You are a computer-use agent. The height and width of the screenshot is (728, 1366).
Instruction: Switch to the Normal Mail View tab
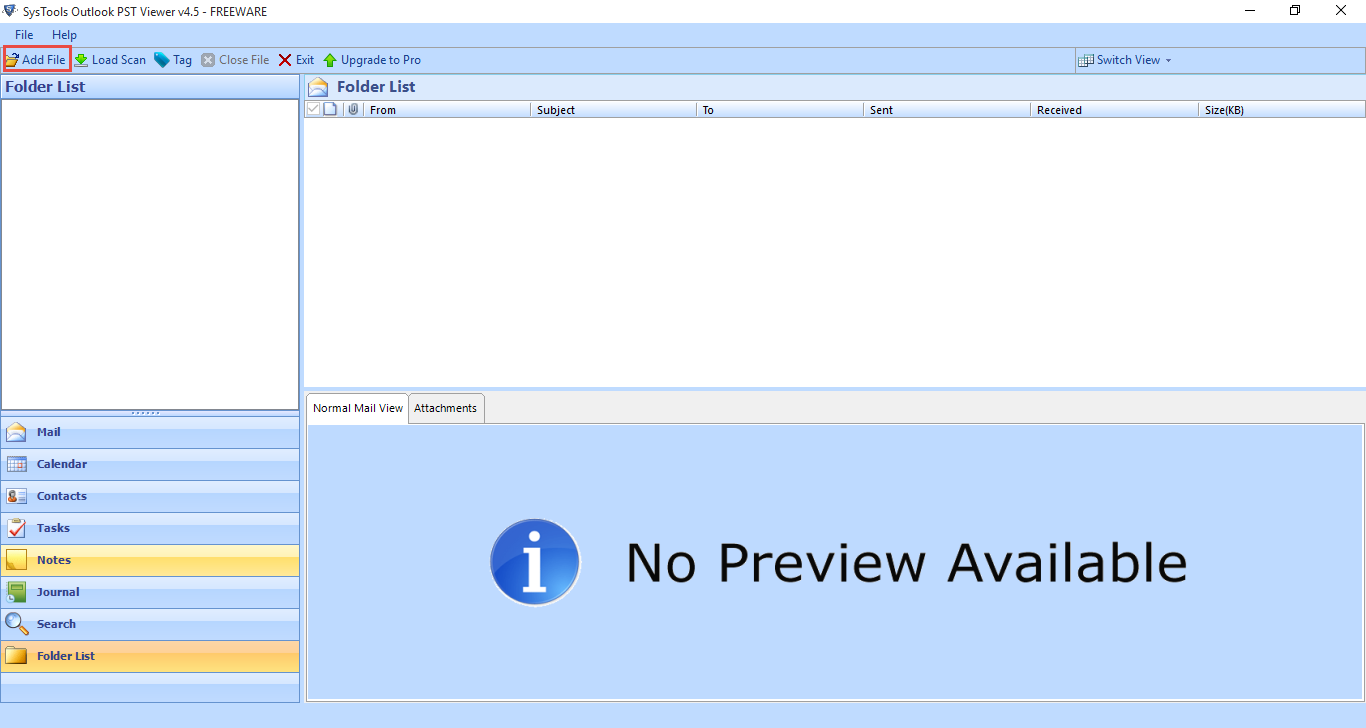(x=358, y=408)
